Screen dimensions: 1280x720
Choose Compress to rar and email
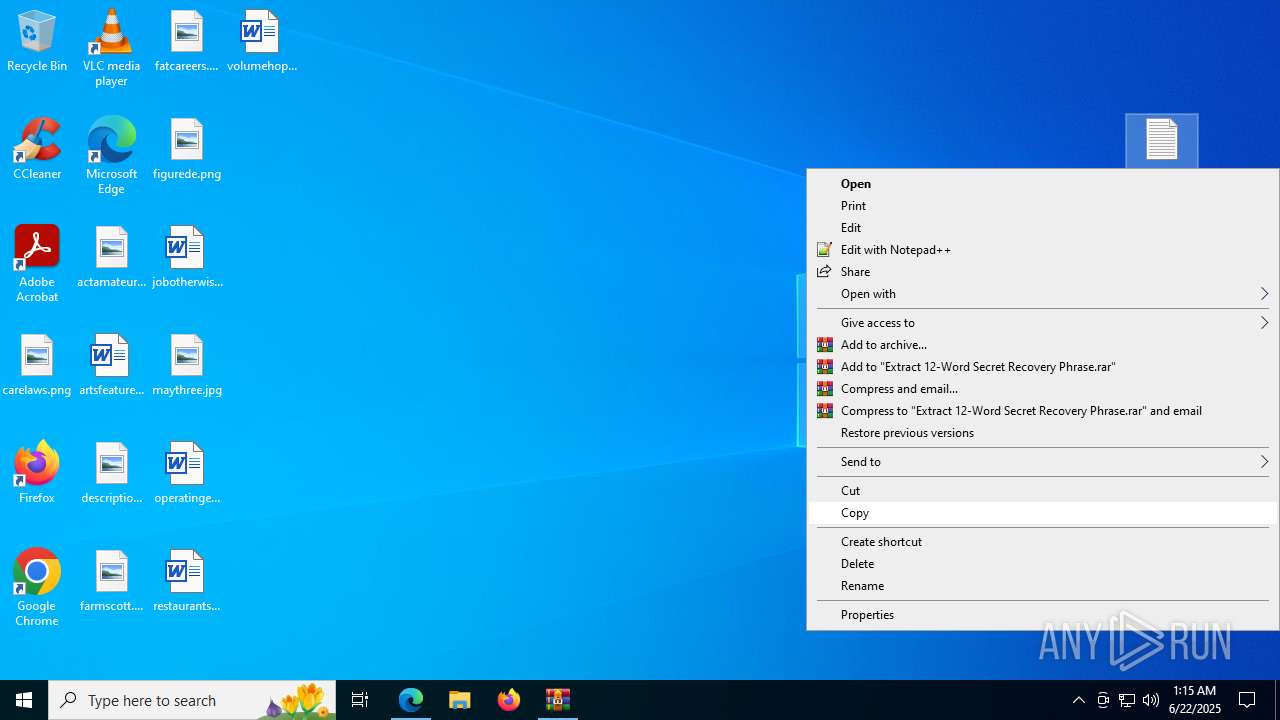[x=1043, y=411]
